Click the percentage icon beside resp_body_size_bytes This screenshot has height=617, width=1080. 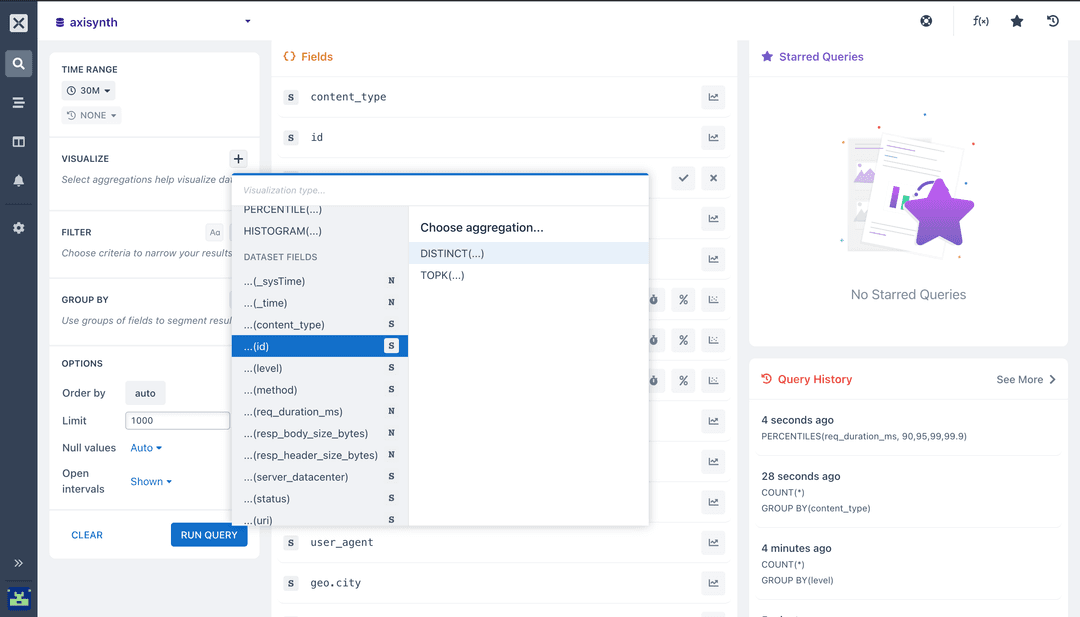pos(683,340)
